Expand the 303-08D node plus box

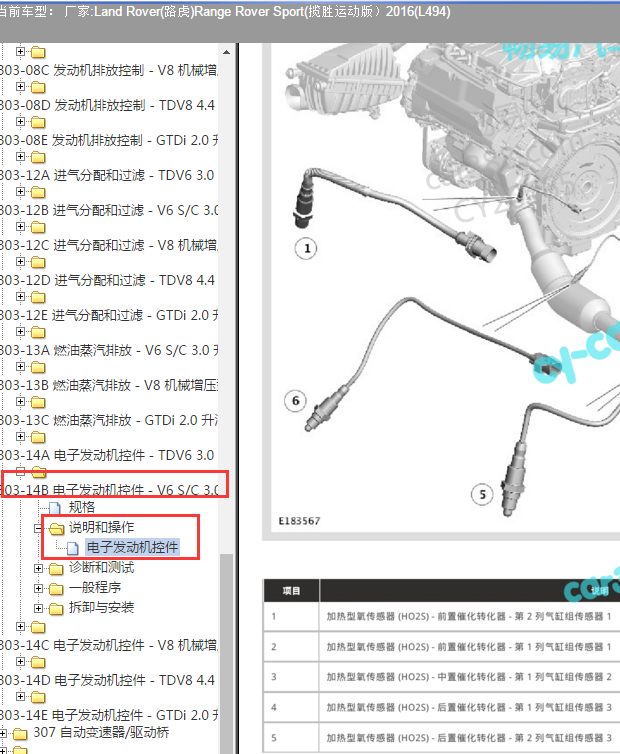click(x=20, y=87)
